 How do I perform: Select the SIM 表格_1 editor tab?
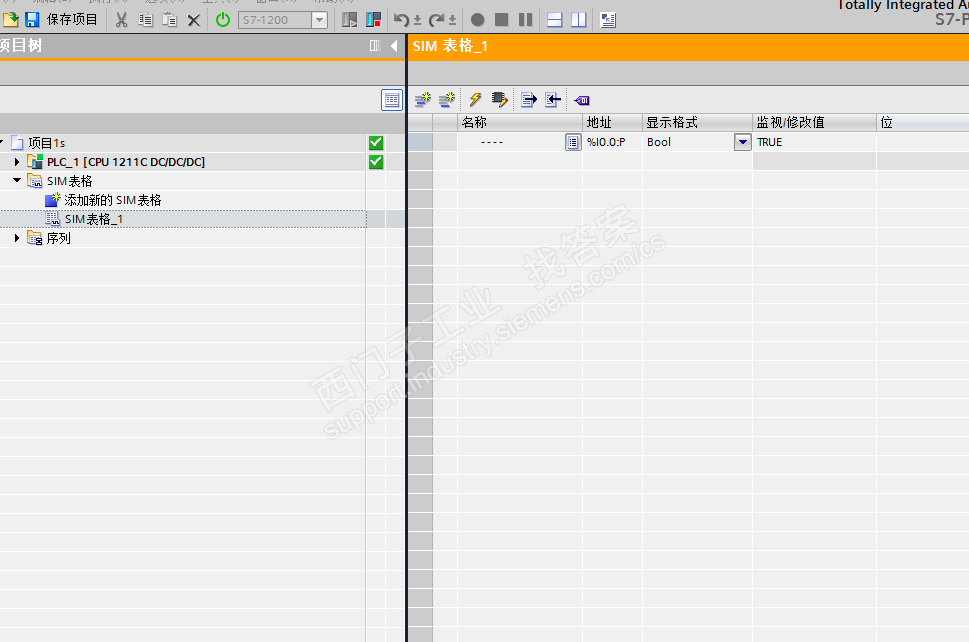coord(450,46)
